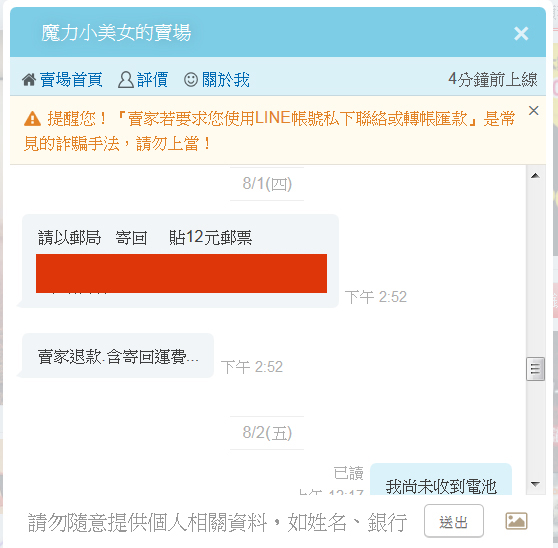
Task: Click the chat scrollbar thumb
Action: click(x=535, y=369)
